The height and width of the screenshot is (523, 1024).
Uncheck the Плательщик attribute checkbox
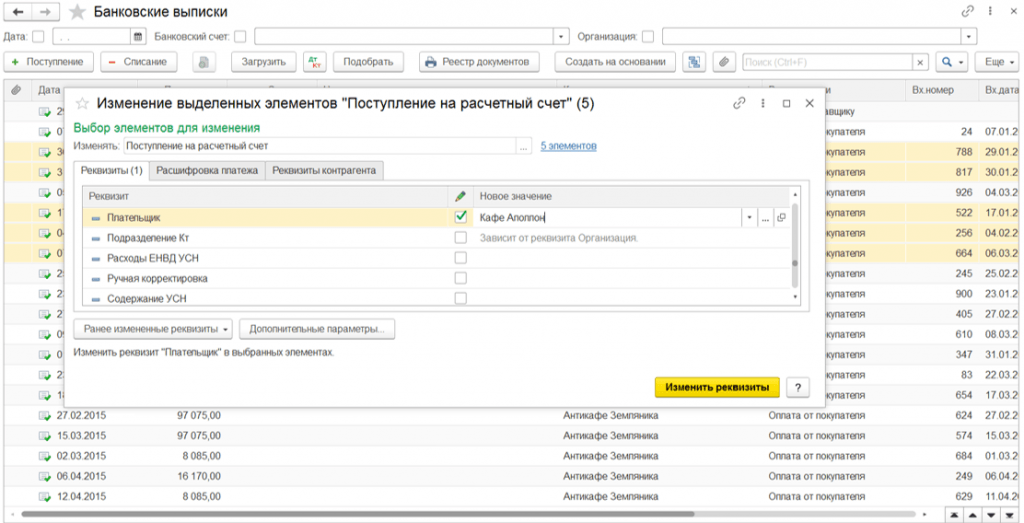pos(460,217)
